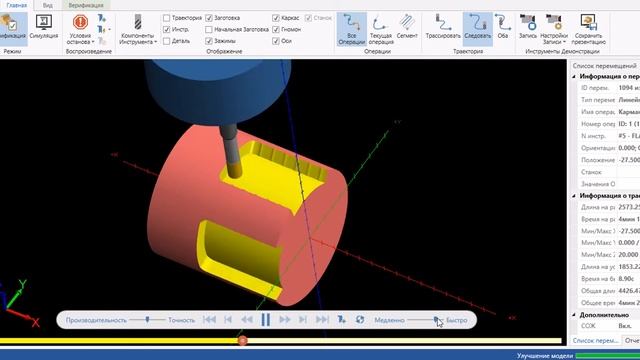
Task: Open dropdown arrow next to middle playback icon
Action: pos(109,29)
